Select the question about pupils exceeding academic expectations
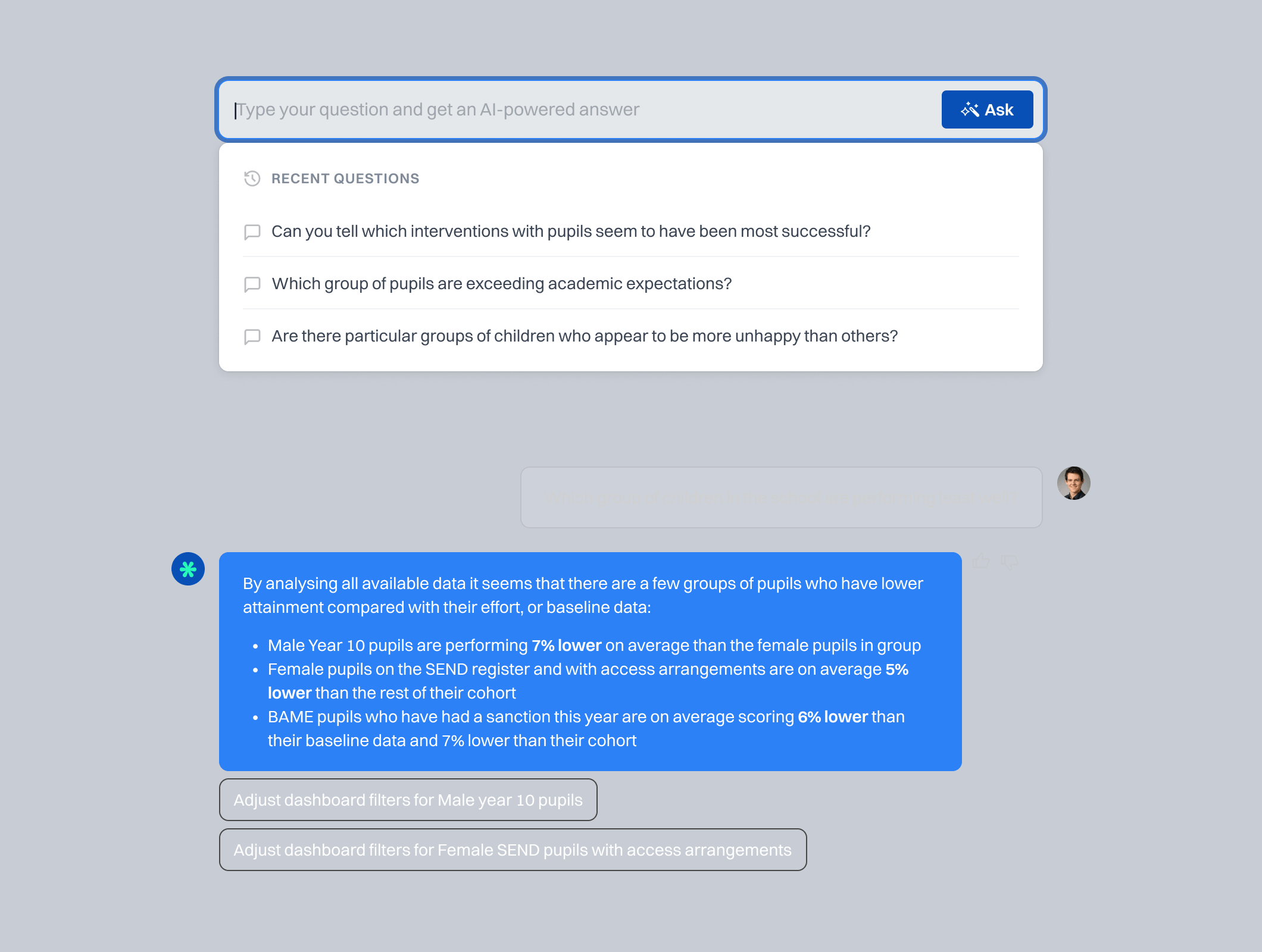 [502, 284]
